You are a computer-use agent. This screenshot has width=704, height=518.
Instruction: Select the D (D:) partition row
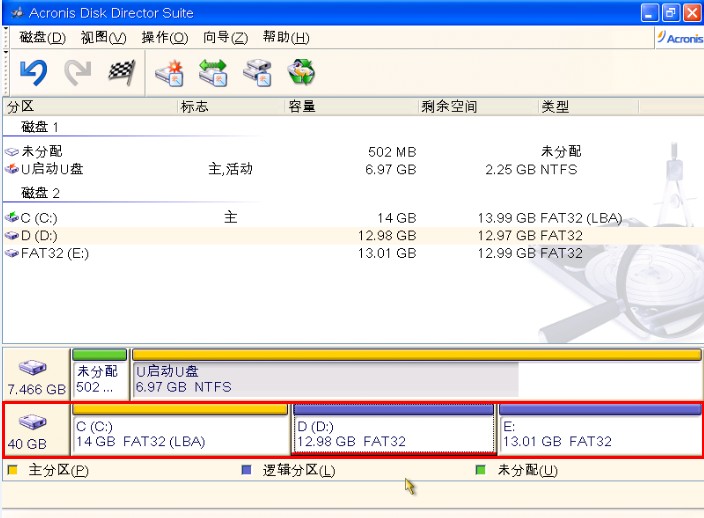tap(353, 236)
